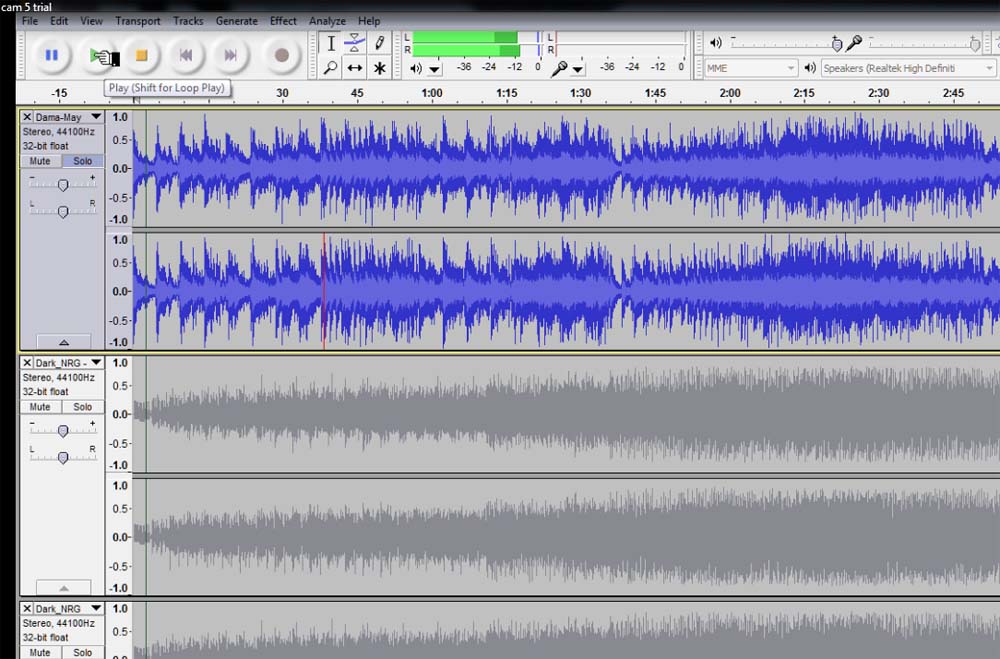Stop playback with the Stop button
This screenshot has width=1000, height=659.
142,56
